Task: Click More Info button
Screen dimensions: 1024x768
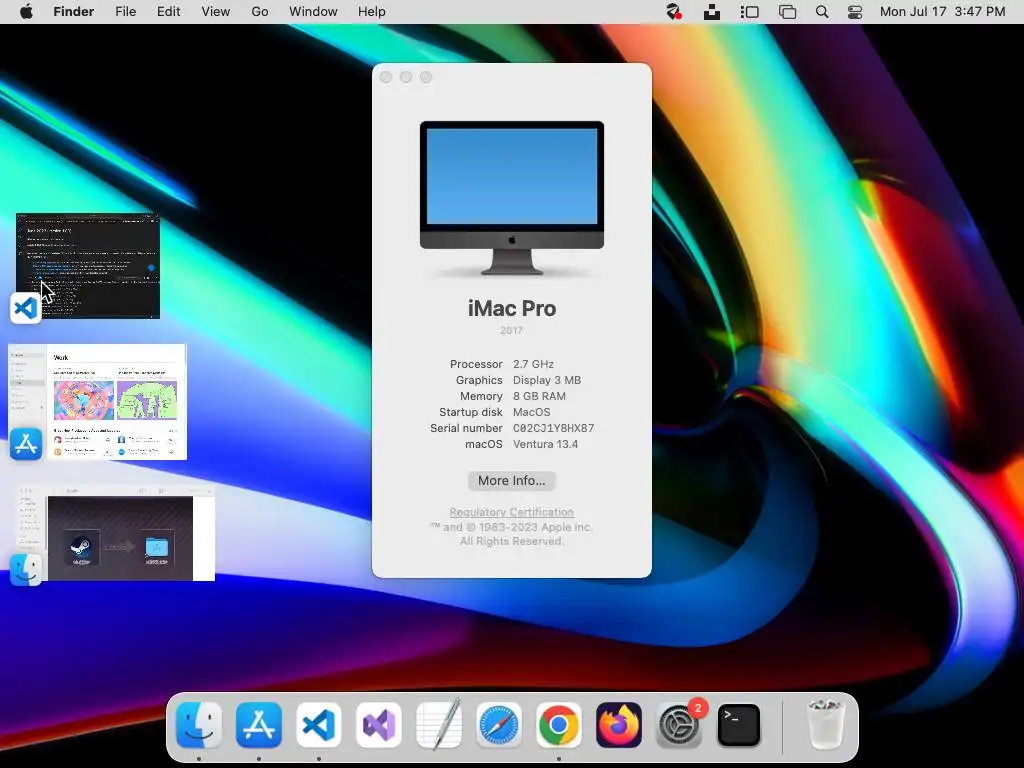Action: (511, 481)
